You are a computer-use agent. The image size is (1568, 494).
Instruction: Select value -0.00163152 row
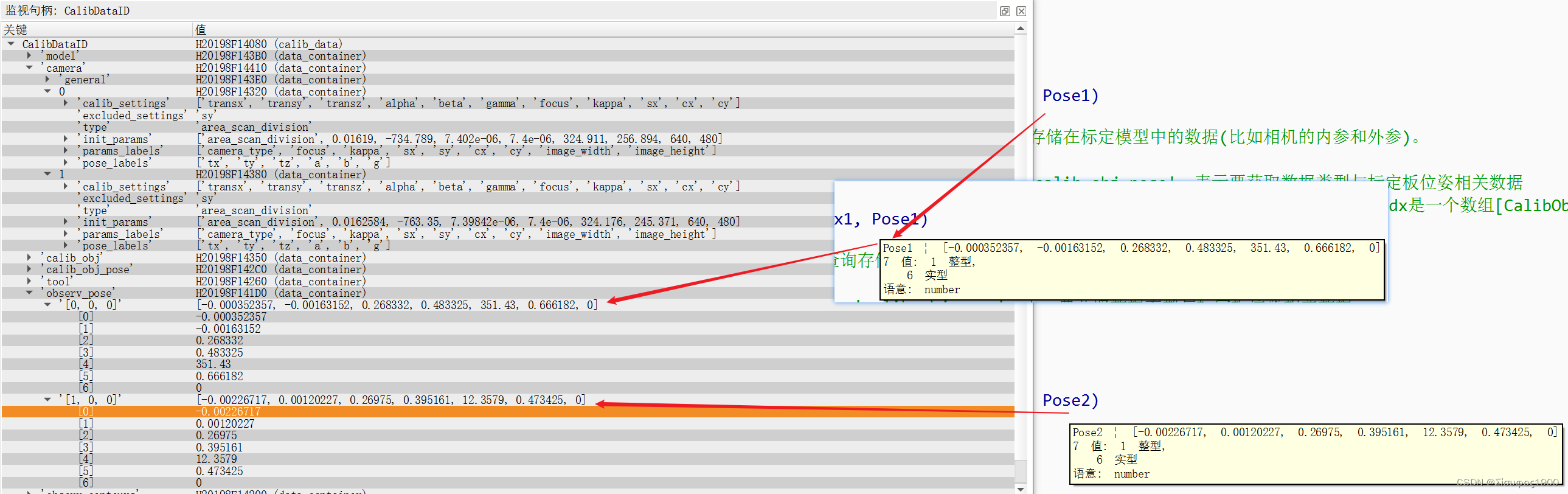[x=228, y=329]
